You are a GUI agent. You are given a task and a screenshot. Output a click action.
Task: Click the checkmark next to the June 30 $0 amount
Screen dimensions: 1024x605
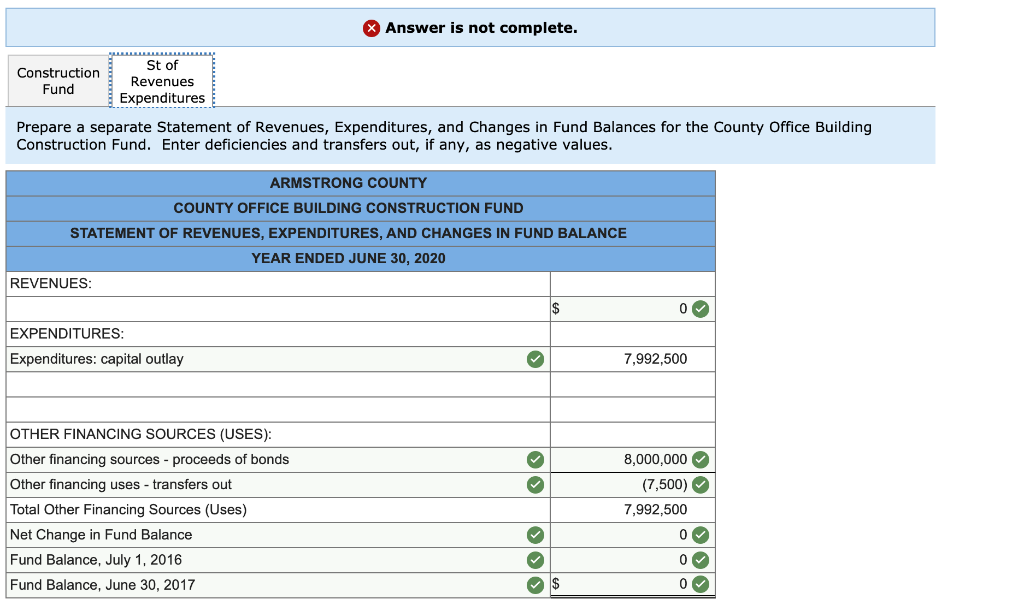(699, 584)
